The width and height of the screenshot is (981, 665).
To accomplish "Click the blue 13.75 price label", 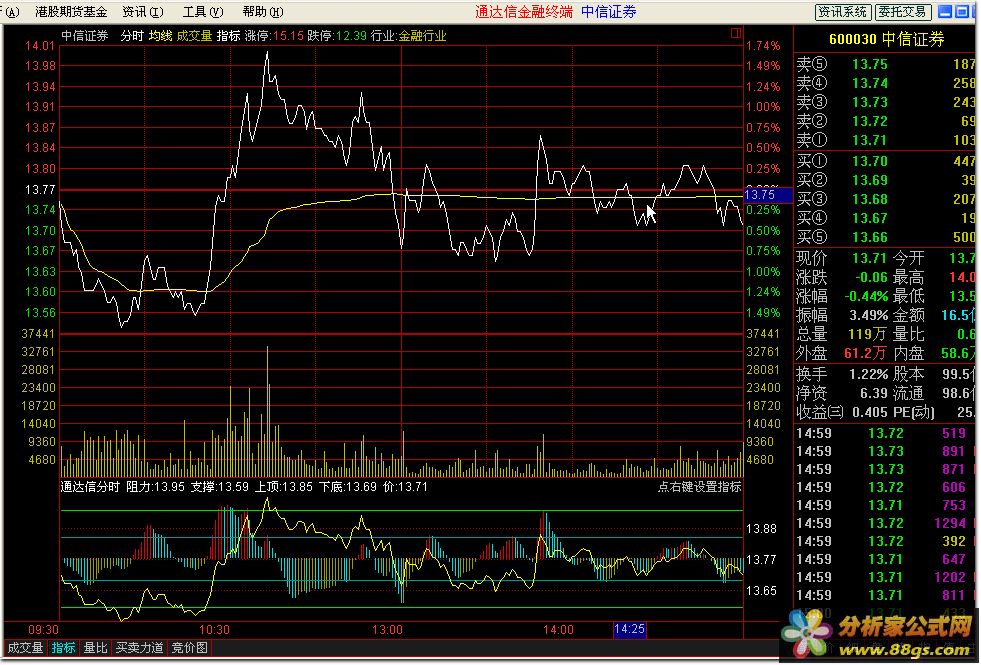I will point(768,195).
